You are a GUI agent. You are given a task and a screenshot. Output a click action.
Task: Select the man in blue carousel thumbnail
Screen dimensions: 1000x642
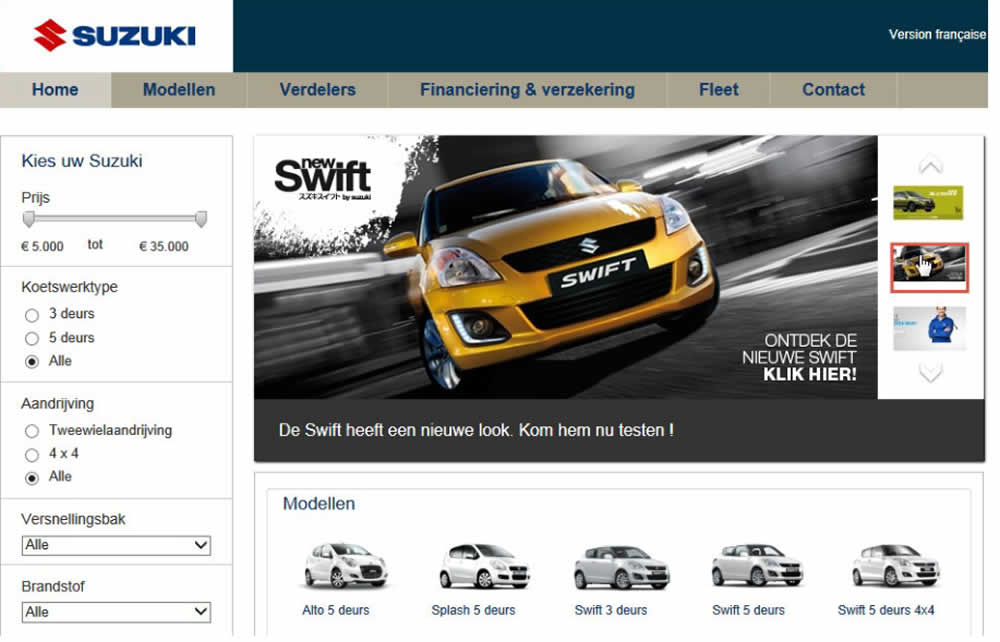tap(929, 327)
